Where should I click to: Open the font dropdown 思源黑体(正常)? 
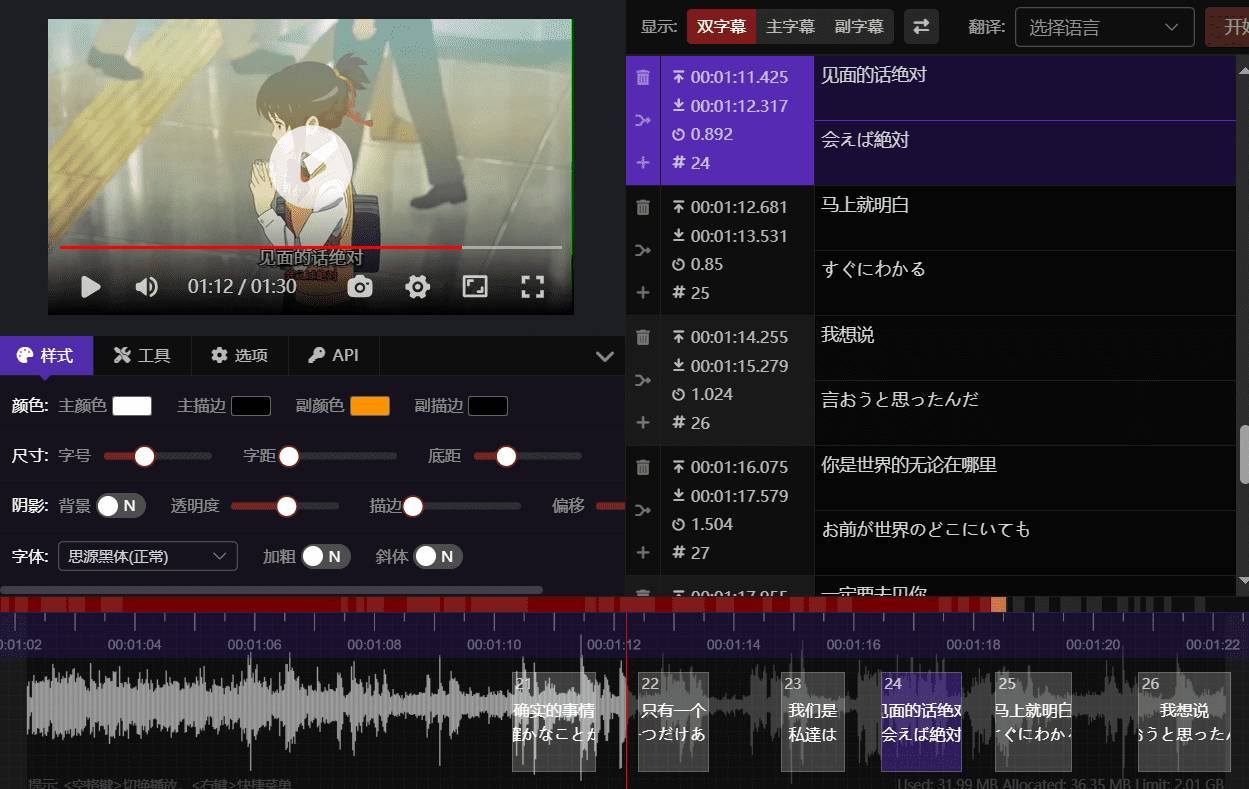tap(148, 556)
